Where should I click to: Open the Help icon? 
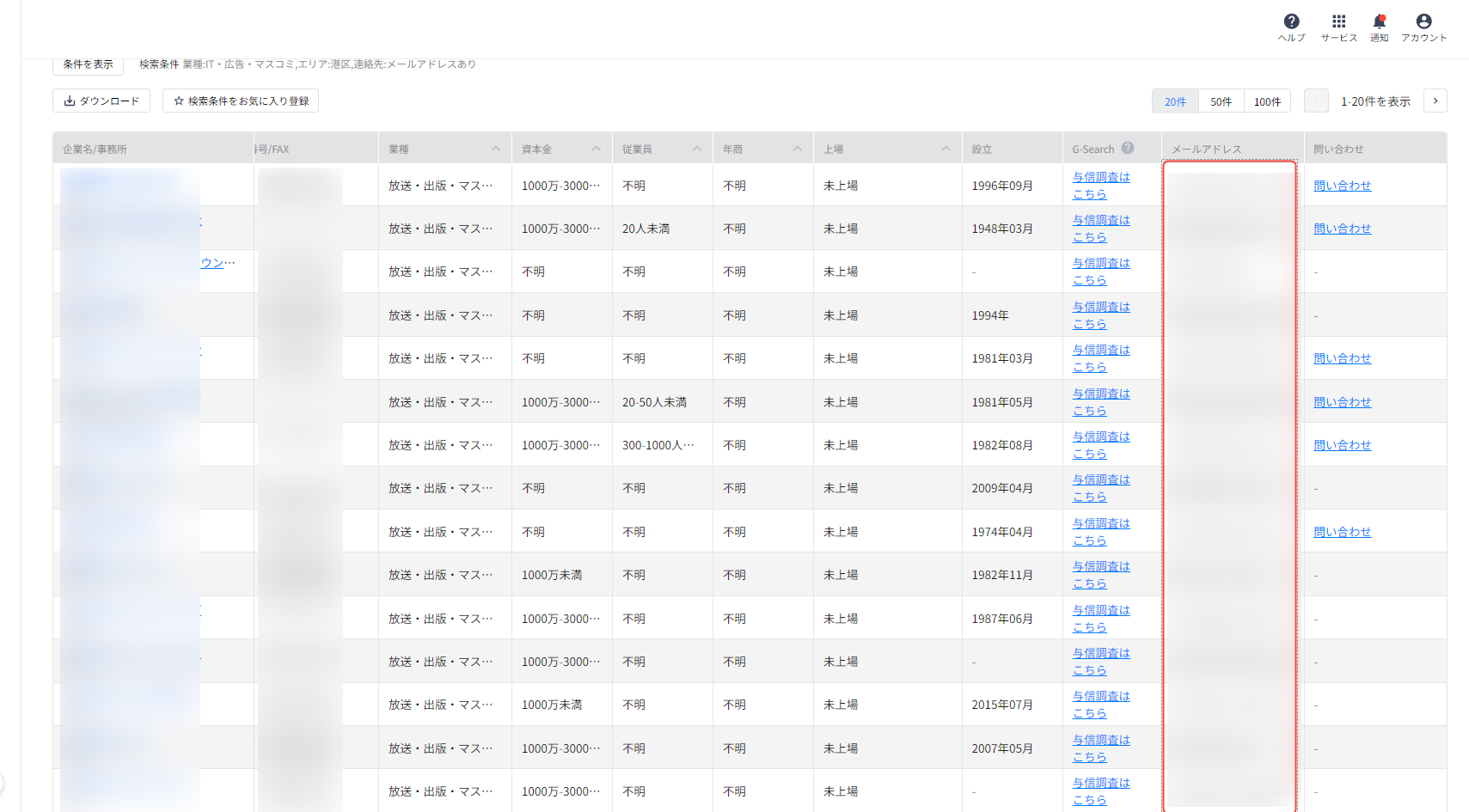coord(1291,22)
